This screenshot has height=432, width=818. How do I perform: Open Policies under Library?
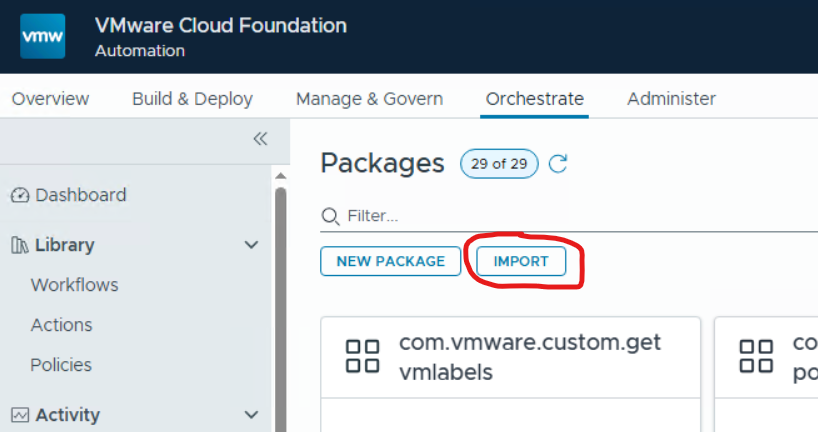point(61,365)
